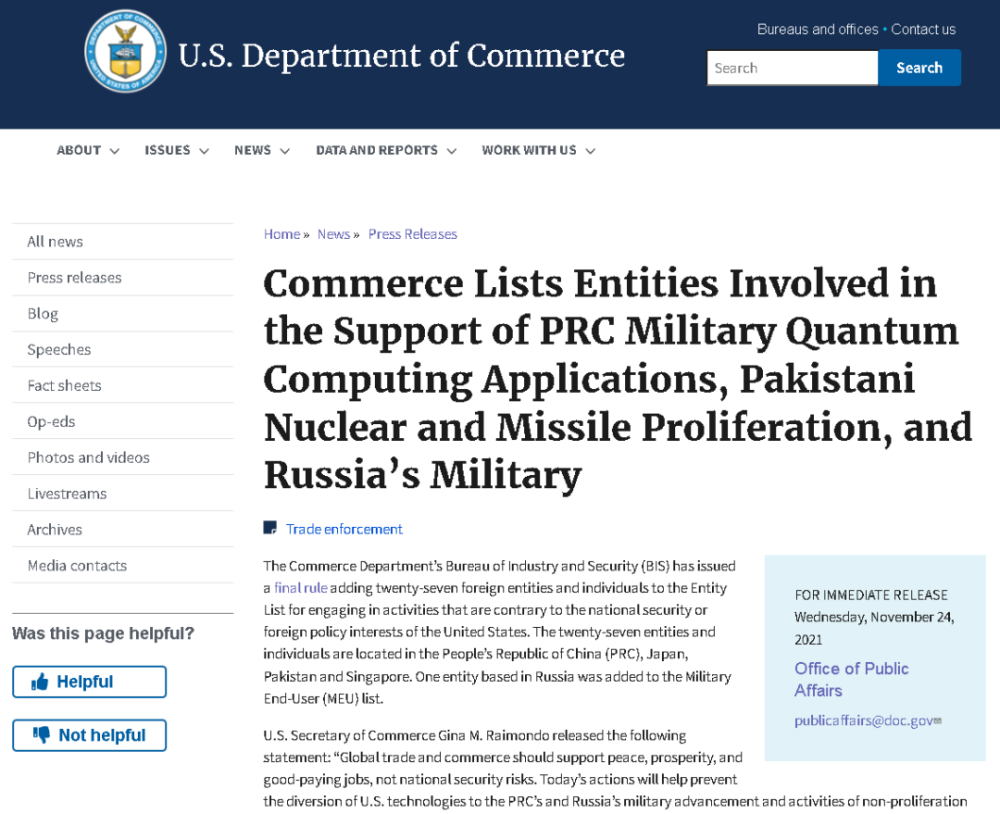
Task: Click the blue Search button
Action: [x=919, y=68]
